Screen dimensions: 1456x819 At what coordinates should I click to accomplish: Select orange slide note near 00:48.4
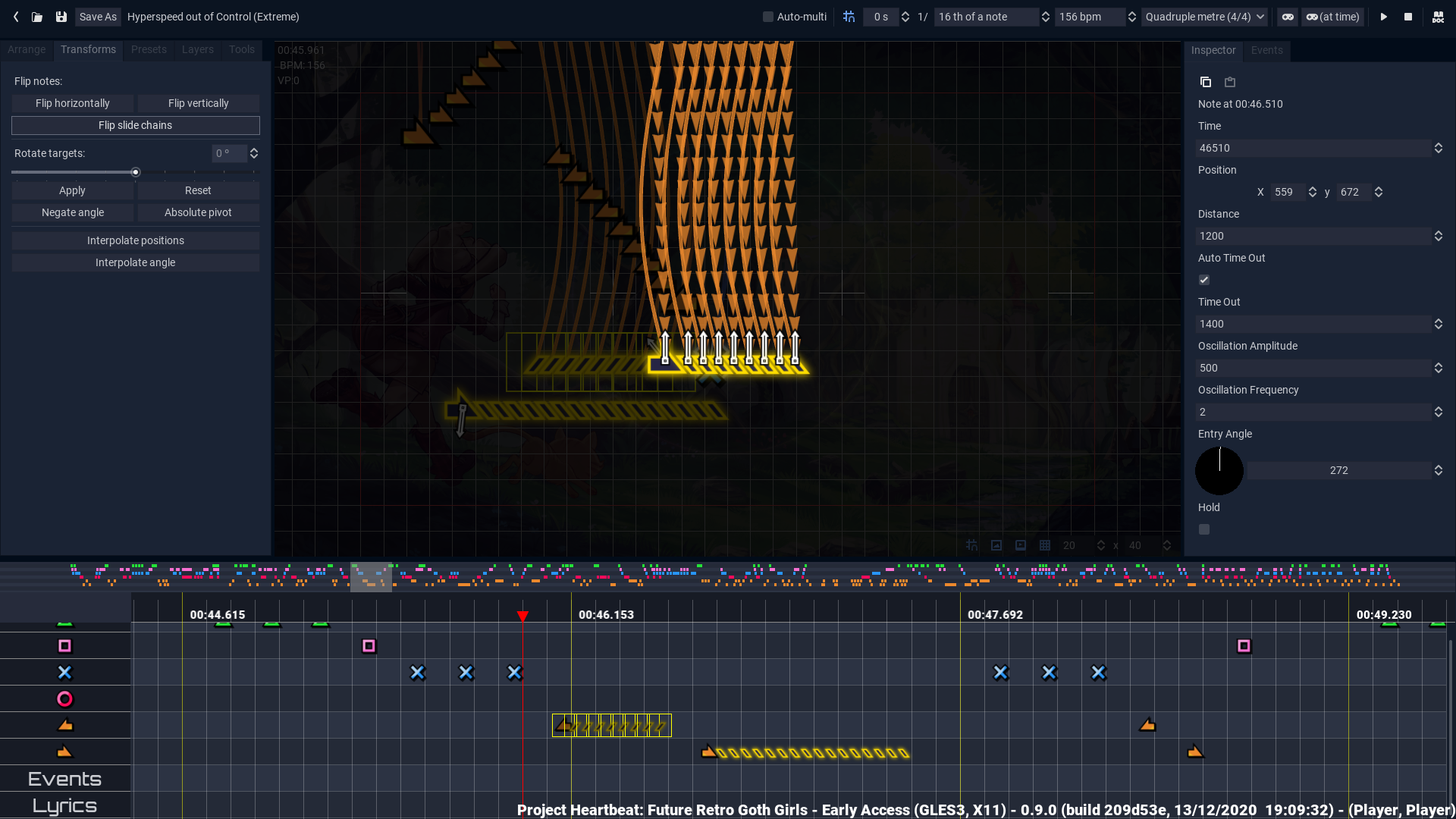(x=1147, y=726)
